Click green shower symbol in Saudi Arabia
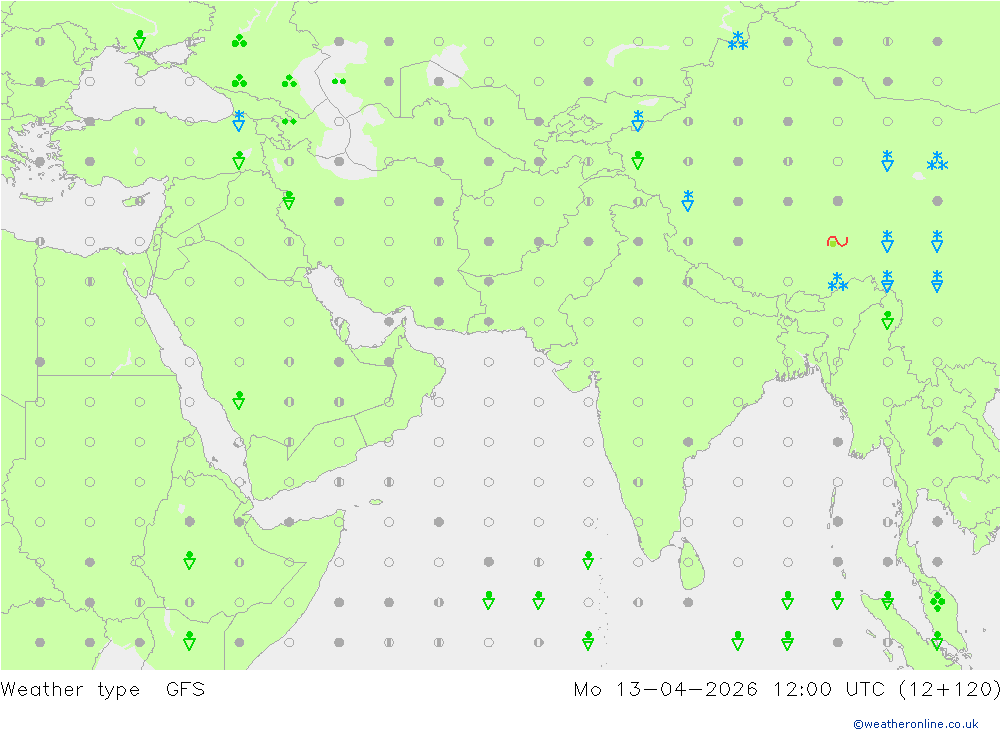This screenshot has width=1000, height=733. (x=239, y=400)
